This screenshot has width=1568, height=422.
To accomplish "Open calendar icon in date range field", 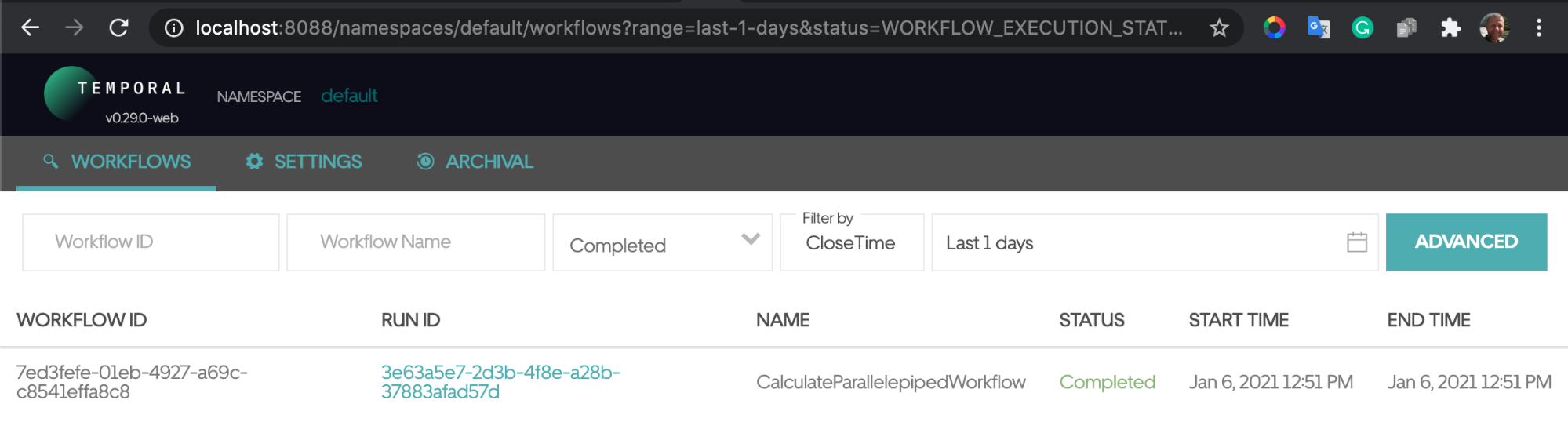I will click(1357, 242).
